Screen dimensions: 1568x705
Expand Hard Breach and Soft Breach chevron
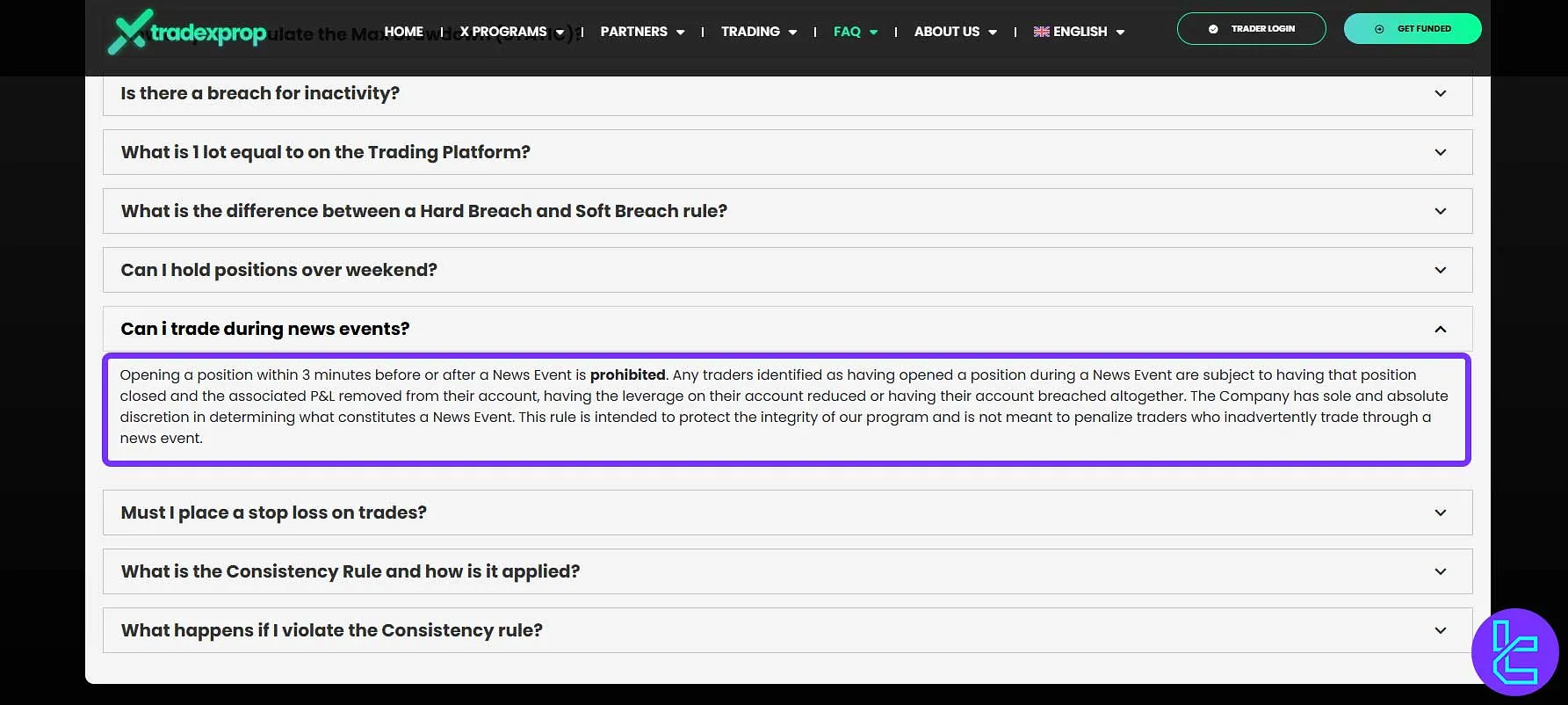[x=1441, y=211]
